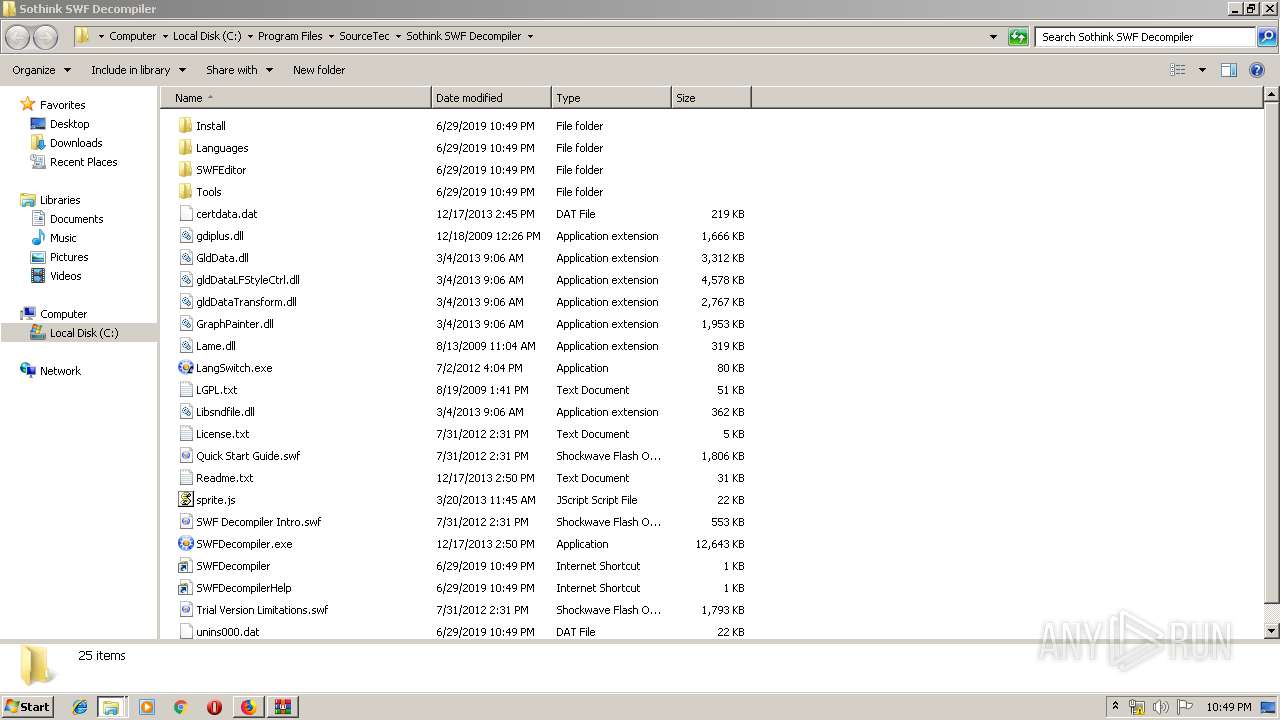Open Pictures library in sidebar
Screen dimensions: 1280x720
(69, 257)
